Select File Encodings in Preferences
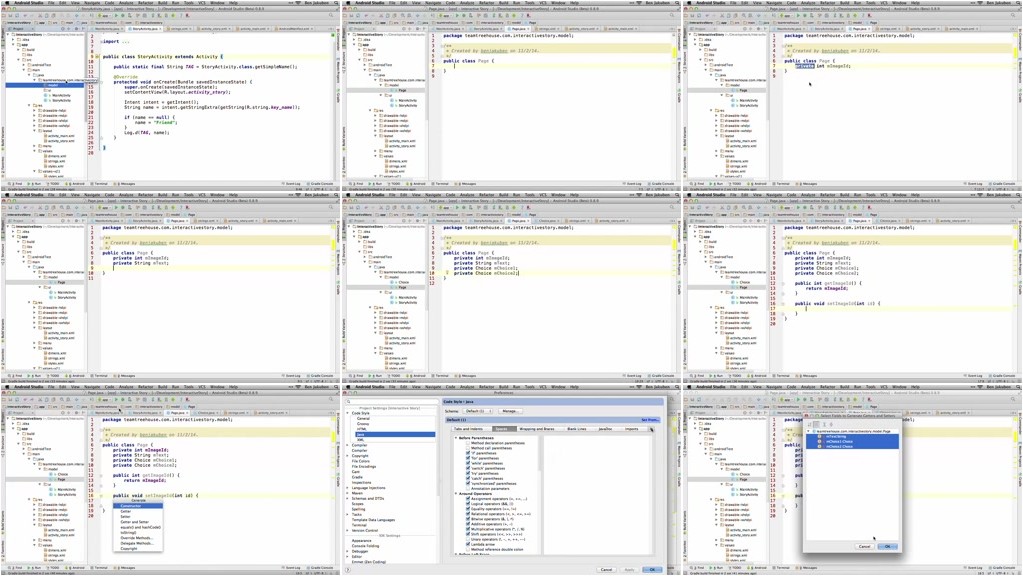 pos(364,466)
